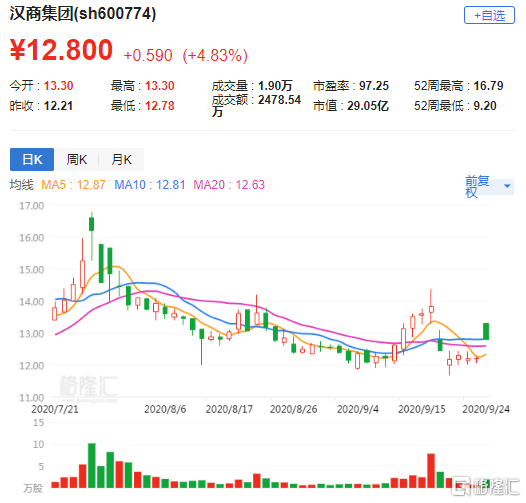Screen dimensions: 526x503
Task: Click the 2020/7/21 date axis label
Action: pos(55,409)
